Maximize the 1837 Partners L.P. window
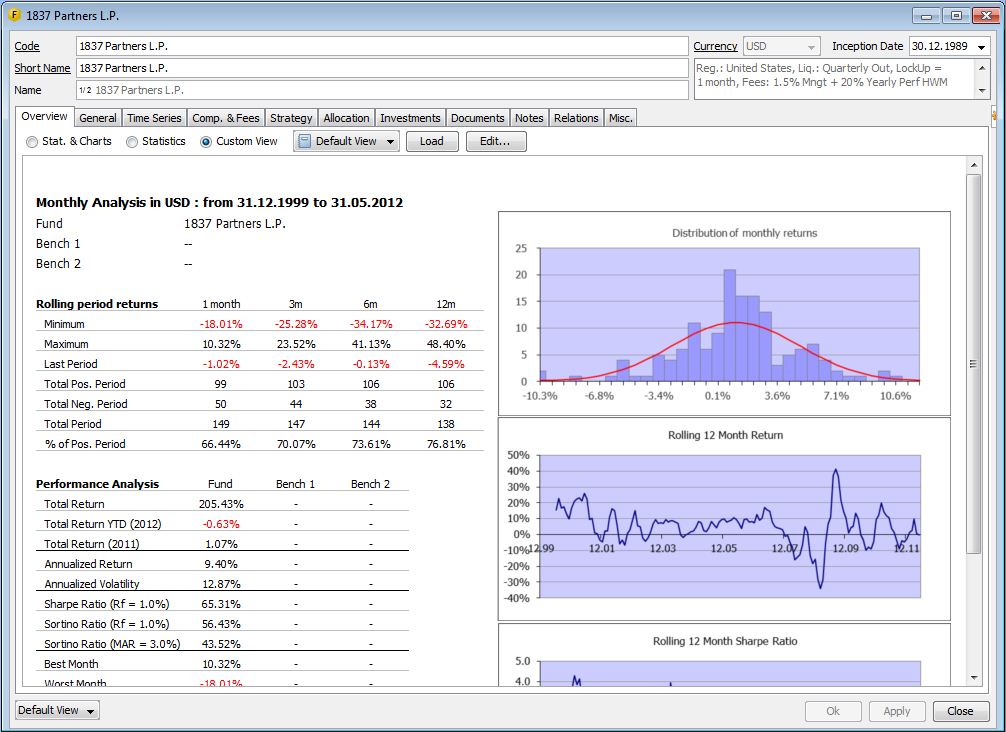Screen dimensions: 1006x732 pos(957,16)
